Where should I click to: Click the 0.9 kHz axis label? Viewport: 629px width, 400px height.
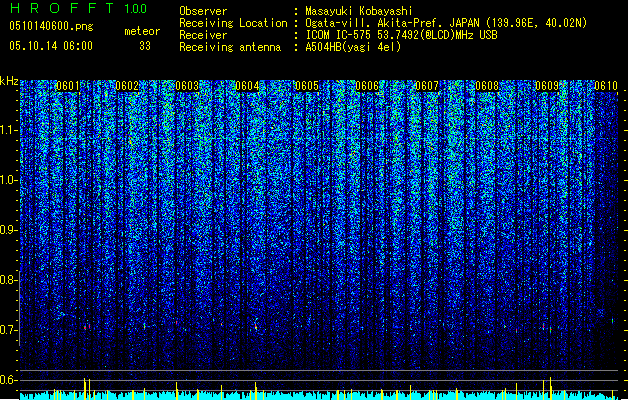[x=9, y=230]
